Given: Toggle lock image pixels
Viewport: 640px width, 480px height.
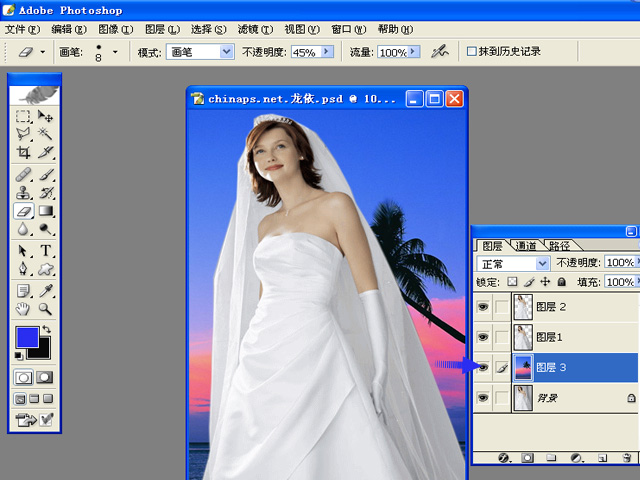Looking at the screenshot, I should (x=529, y=282).
